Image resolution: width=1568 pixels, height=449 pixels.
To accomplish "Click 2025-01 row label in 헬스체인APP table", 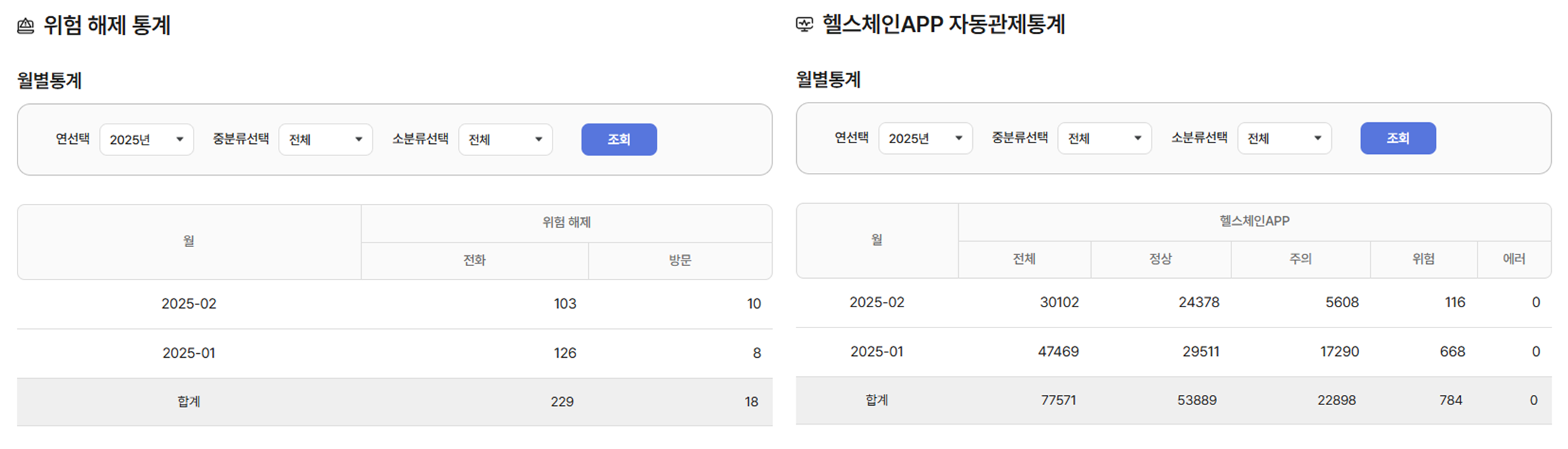I will (x=877, y=352).
